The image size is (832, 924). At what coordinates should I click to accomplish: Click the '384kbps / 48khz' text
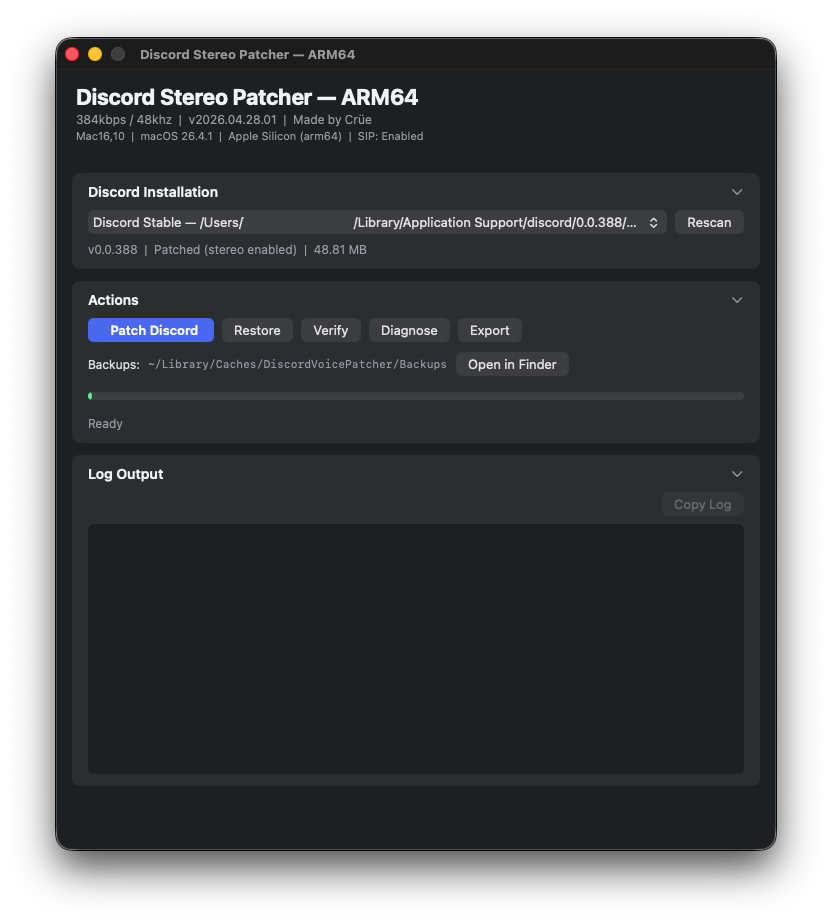pyautogui.click(x=124, y=120)
